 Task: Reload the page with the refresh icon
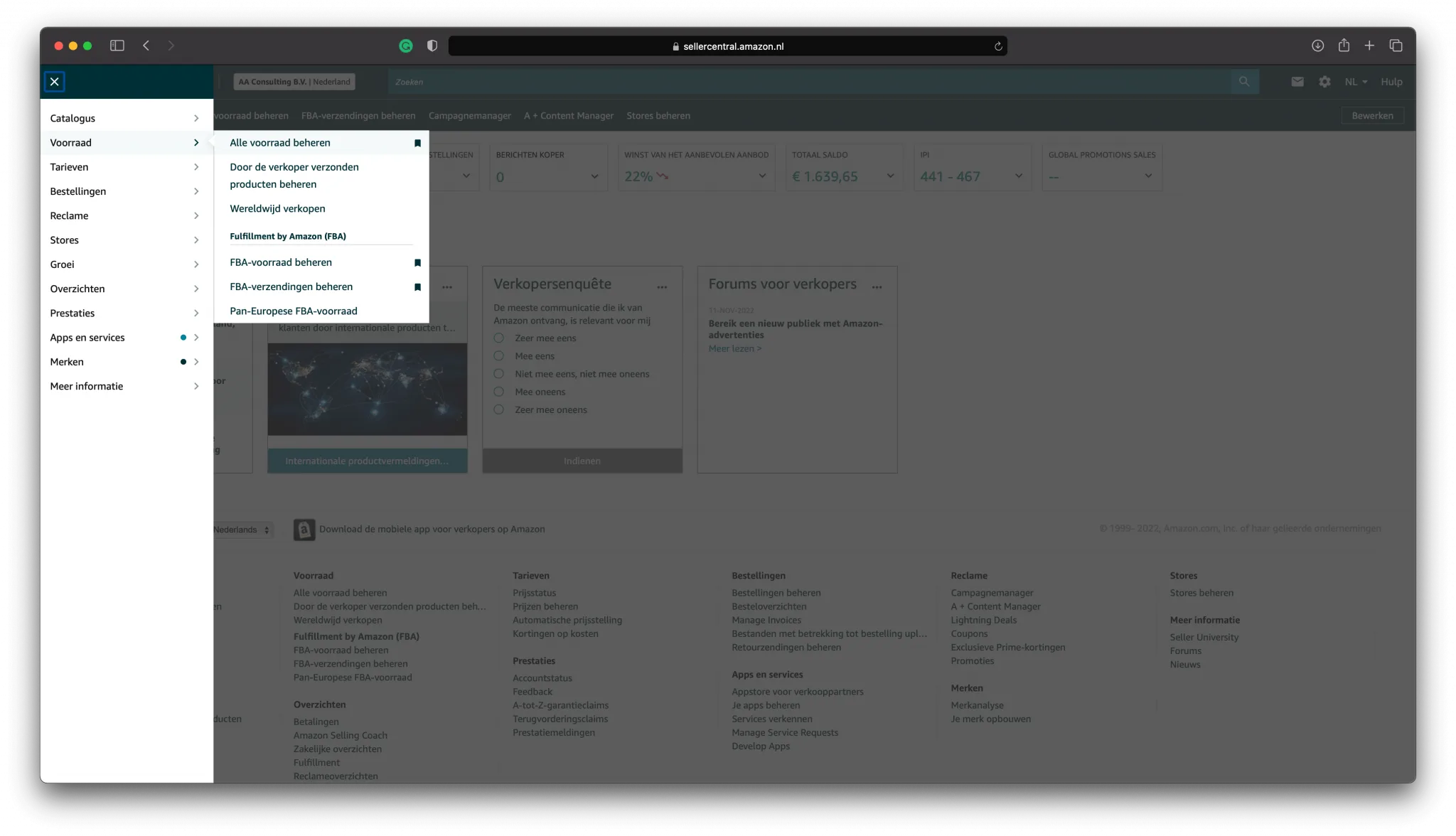[x=998, y=46]
